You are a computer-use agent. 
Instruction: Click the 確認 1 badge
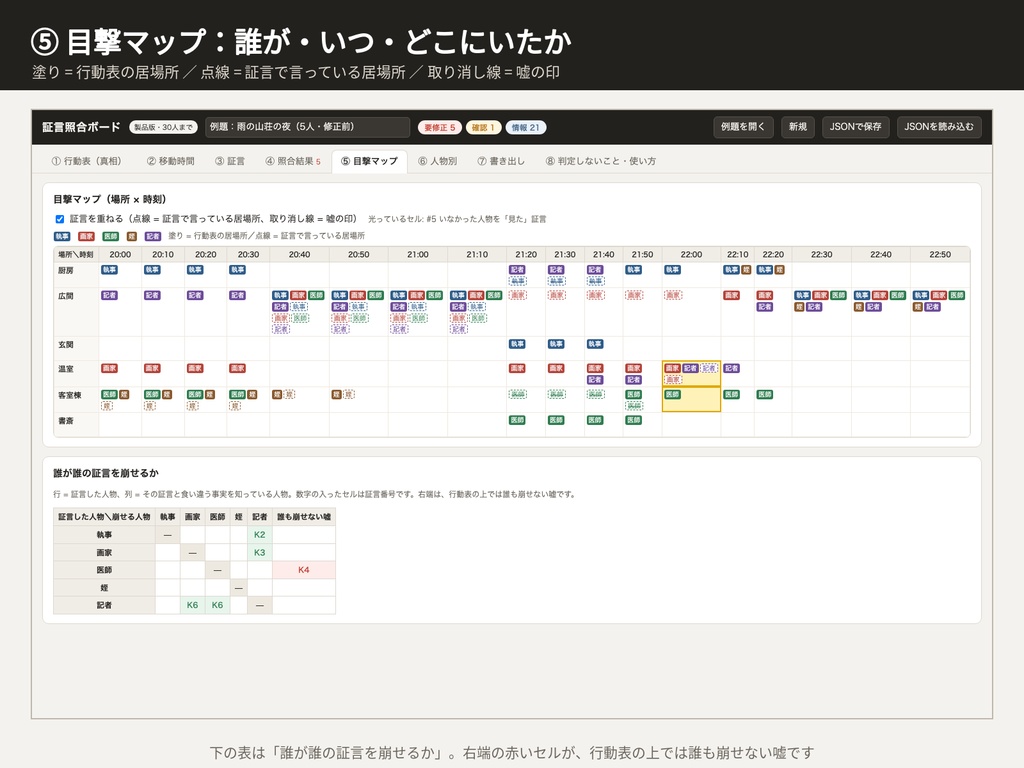pos(483,127)
